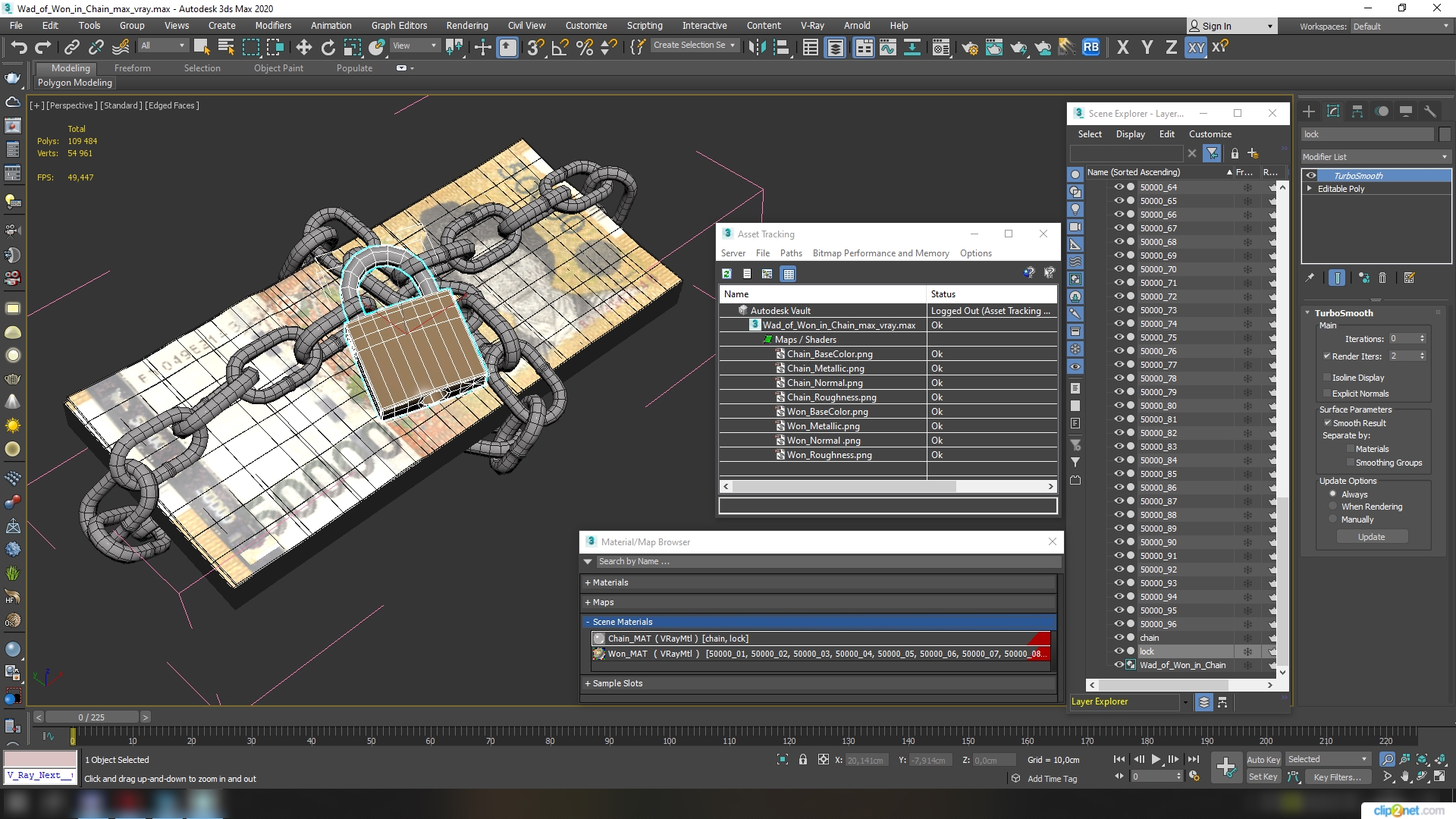
Task: Toggle Selection Lock padlock in status bar
Action: 803,759
